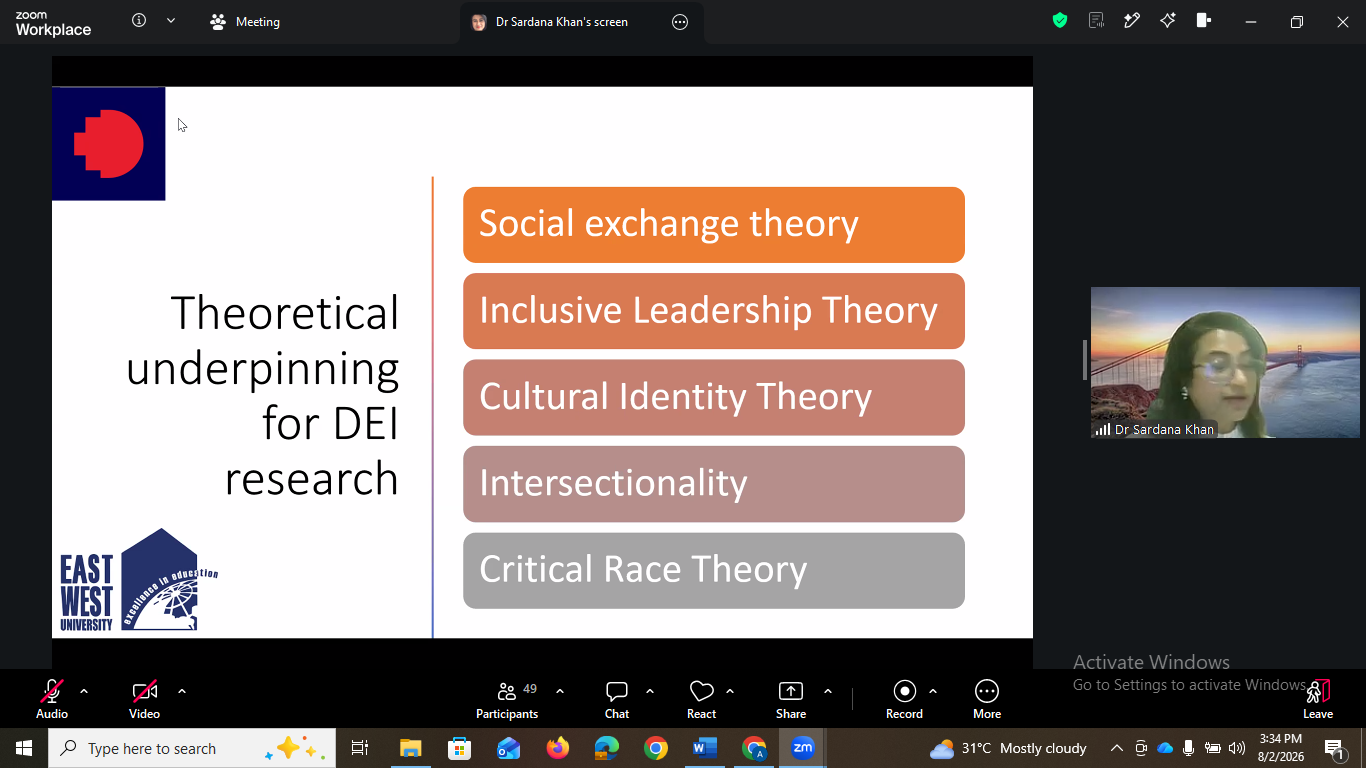The height and width of the screenshot is (768, 1366).
Task: Open the React emoji menu
Action: 702,699
